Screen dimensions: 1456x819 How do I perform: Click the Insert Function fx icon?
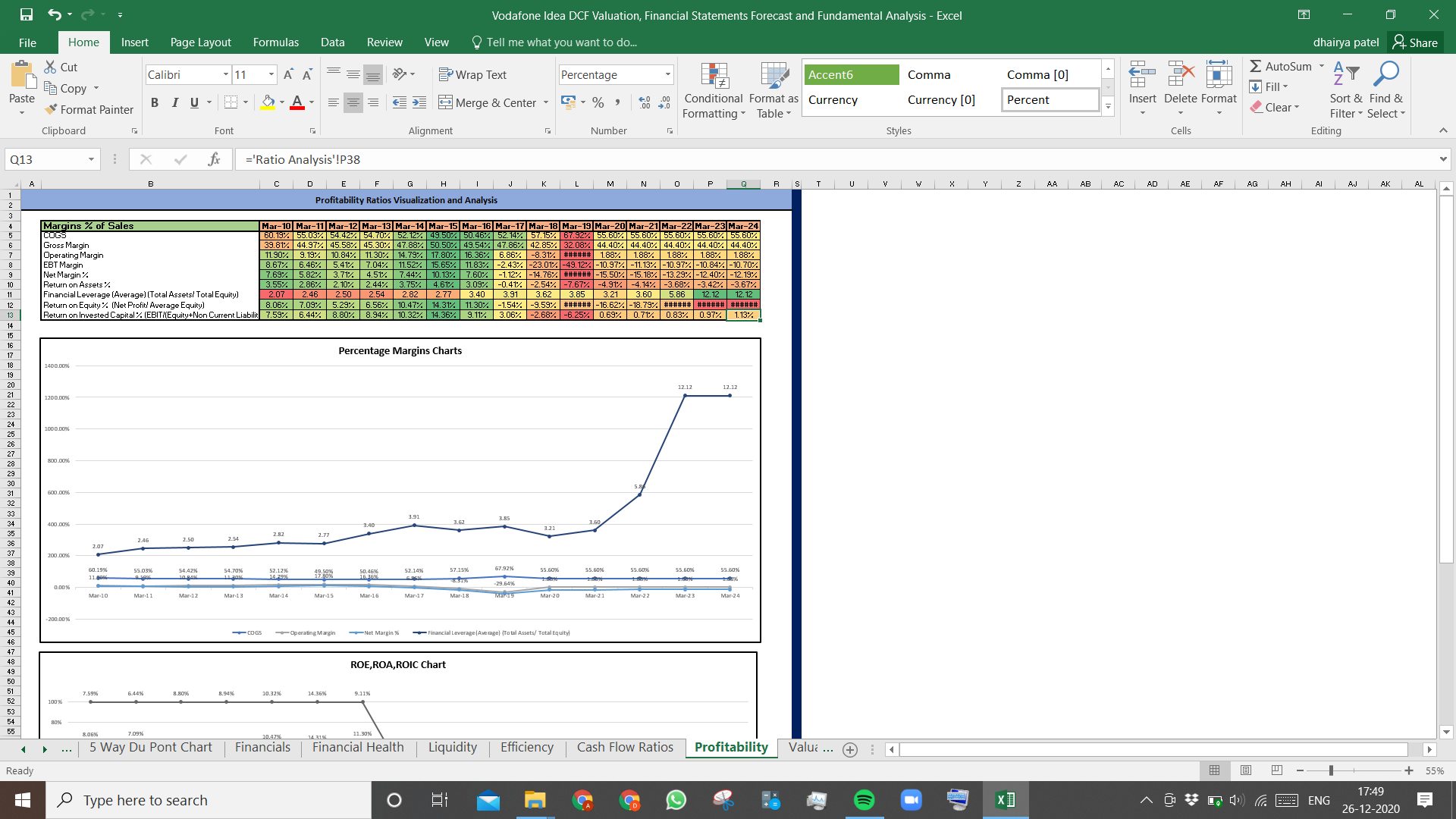coord(214,159)
